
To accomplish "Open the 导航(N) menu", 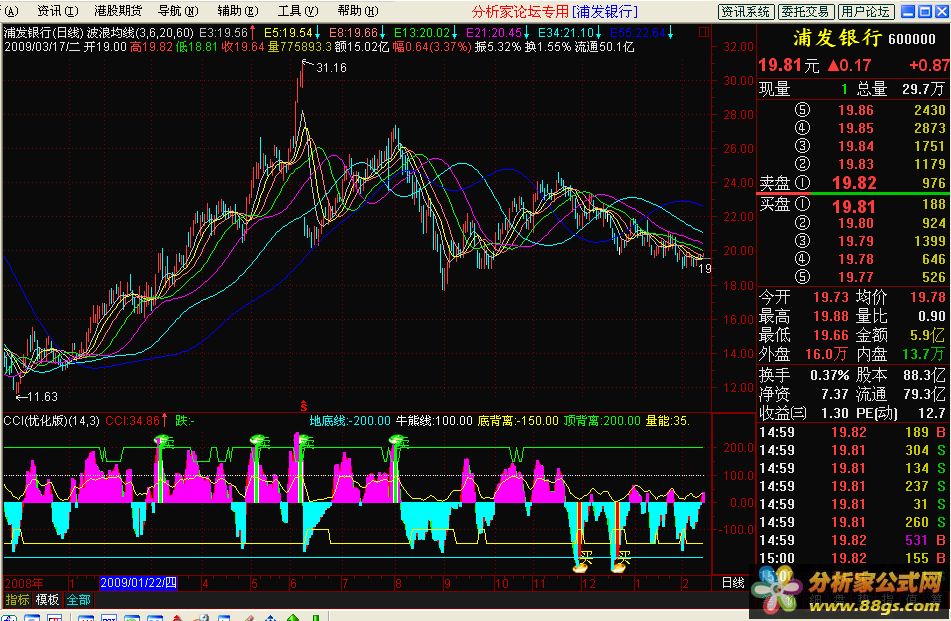I will tap(178, 11).
